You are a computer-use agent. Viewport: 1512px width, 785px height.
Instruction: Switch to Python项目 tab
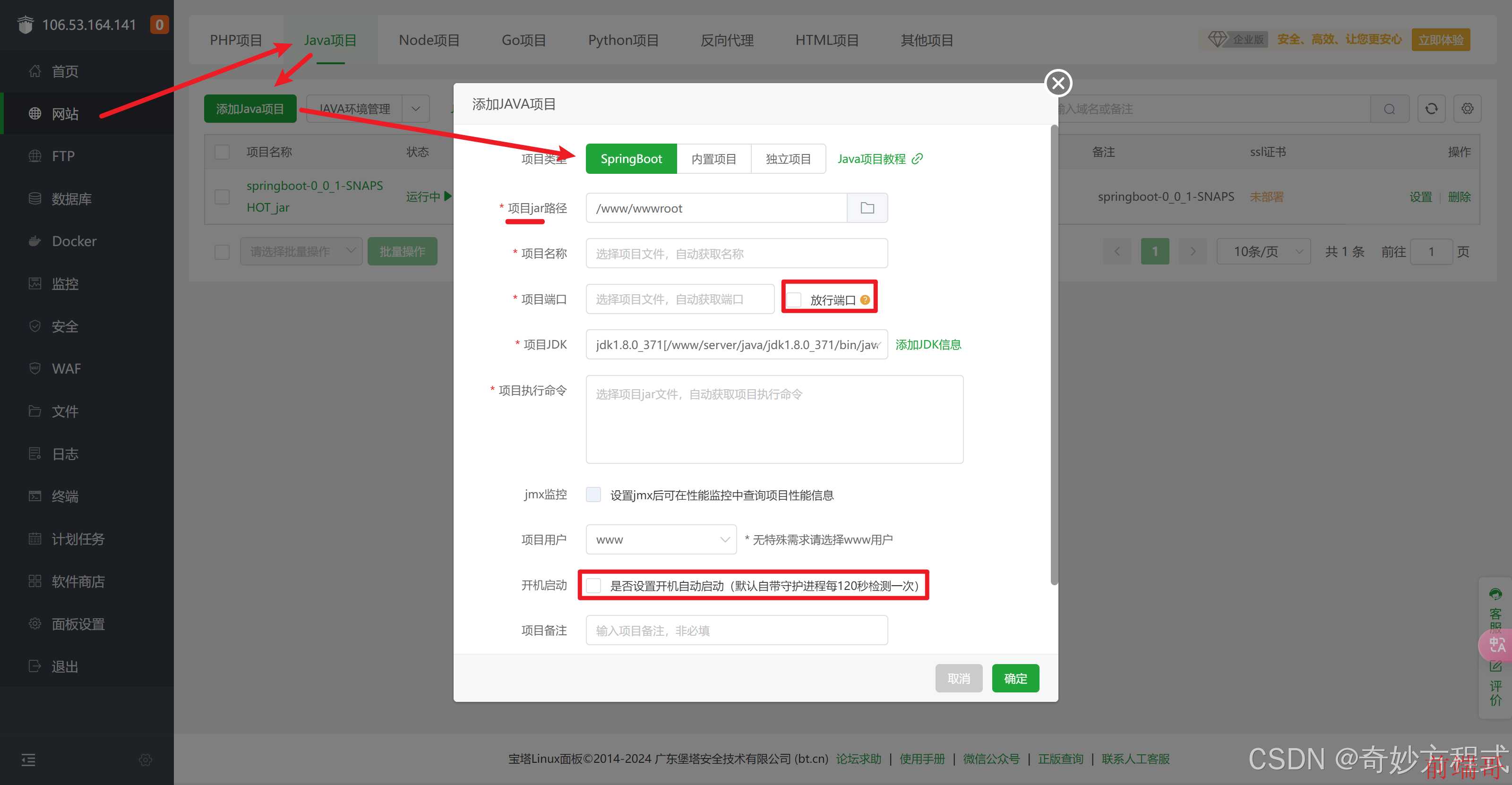[x=623, y=40]
